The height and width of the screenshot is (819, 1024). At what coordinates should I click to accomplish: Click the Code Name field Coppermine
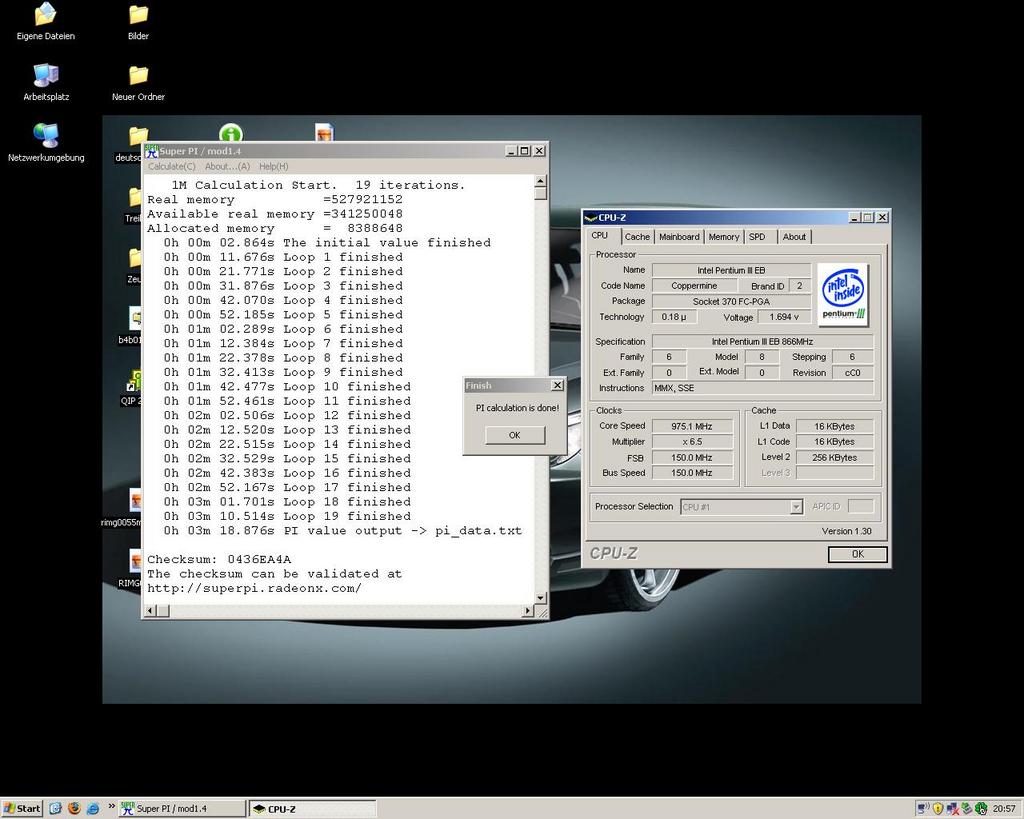click(x=694, y=286)
